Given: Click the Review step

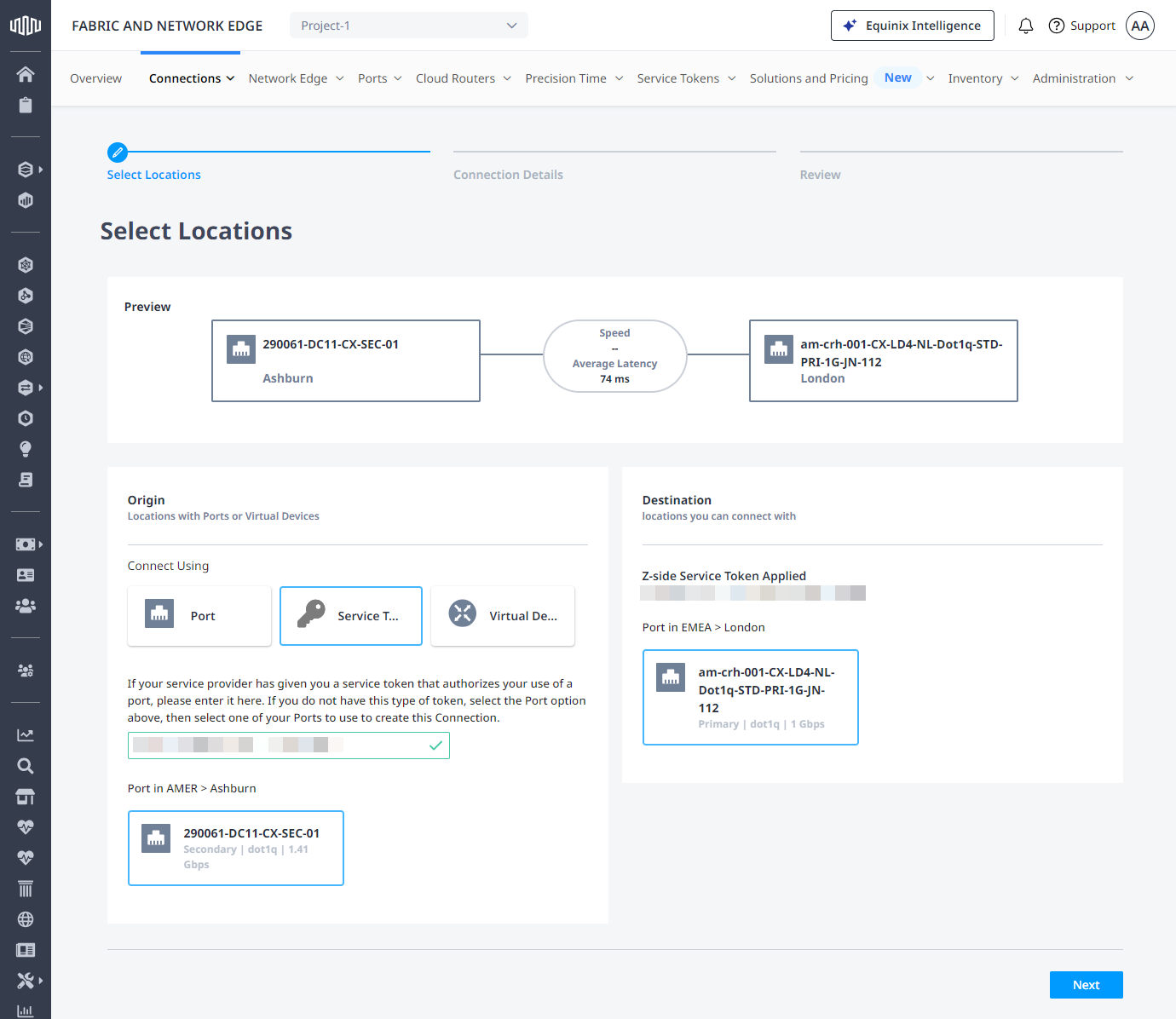Looking at the screenshot, I should tap(820, 175).
